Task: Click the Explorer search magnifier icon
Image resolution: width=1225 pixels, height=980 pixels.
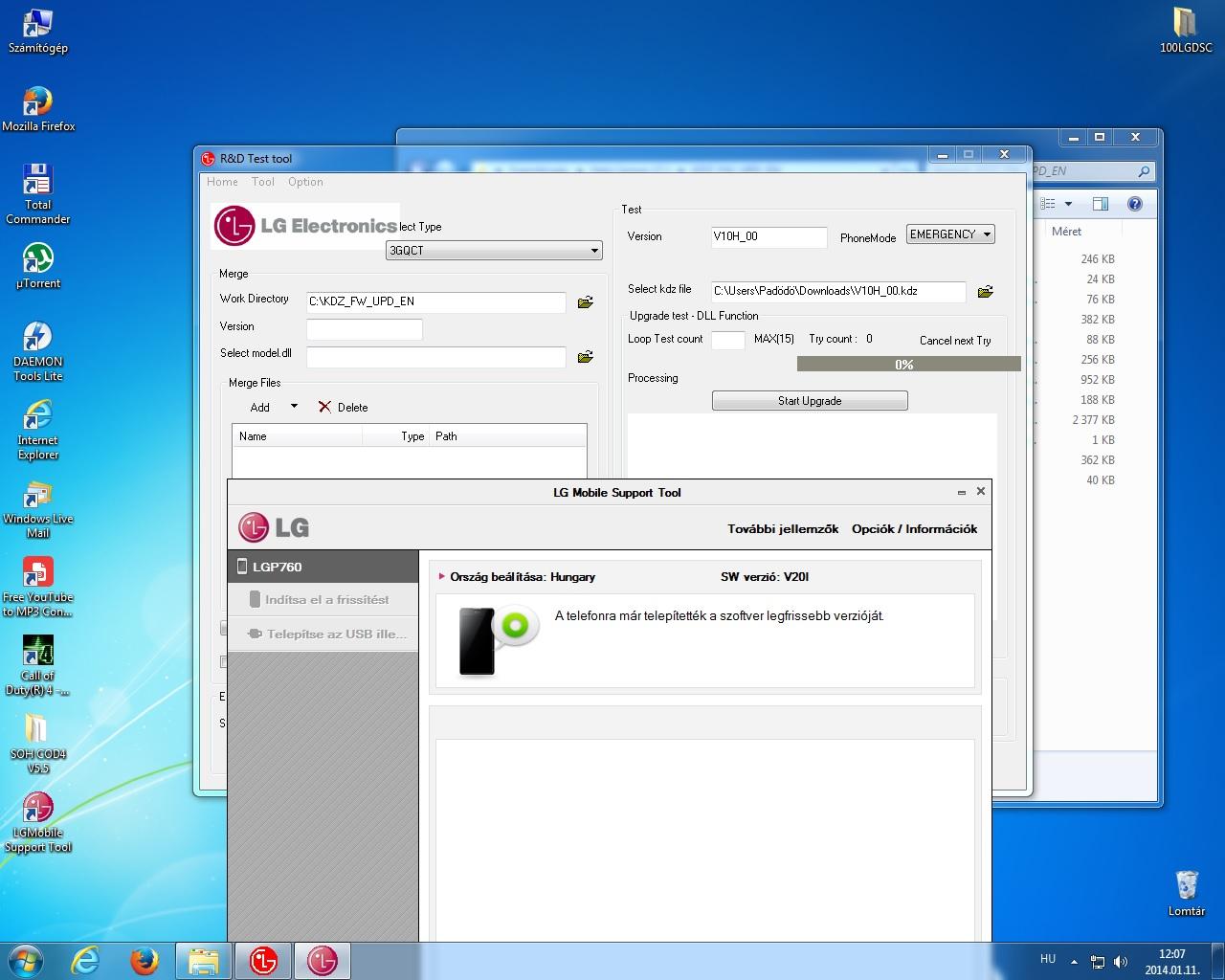Action: [x=1144, y=172]
